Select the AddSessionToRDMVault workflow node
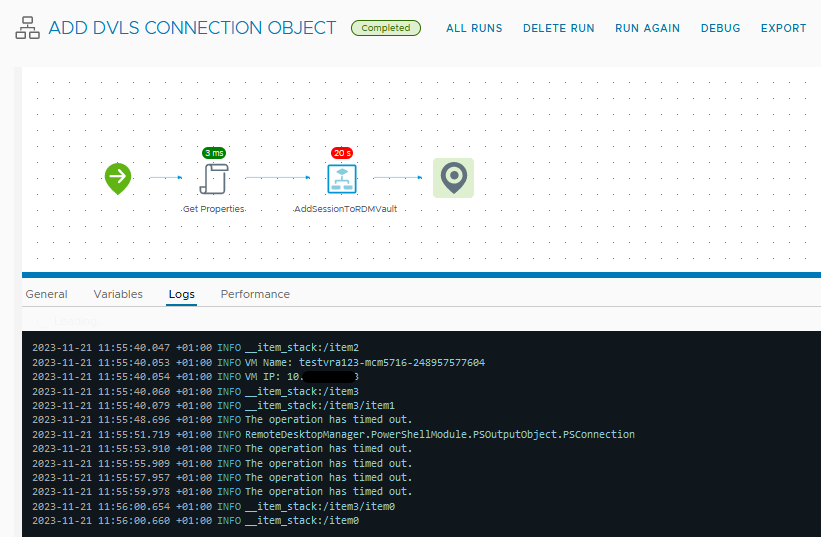The width and height of the screenshot is (821, 537). 342,179
